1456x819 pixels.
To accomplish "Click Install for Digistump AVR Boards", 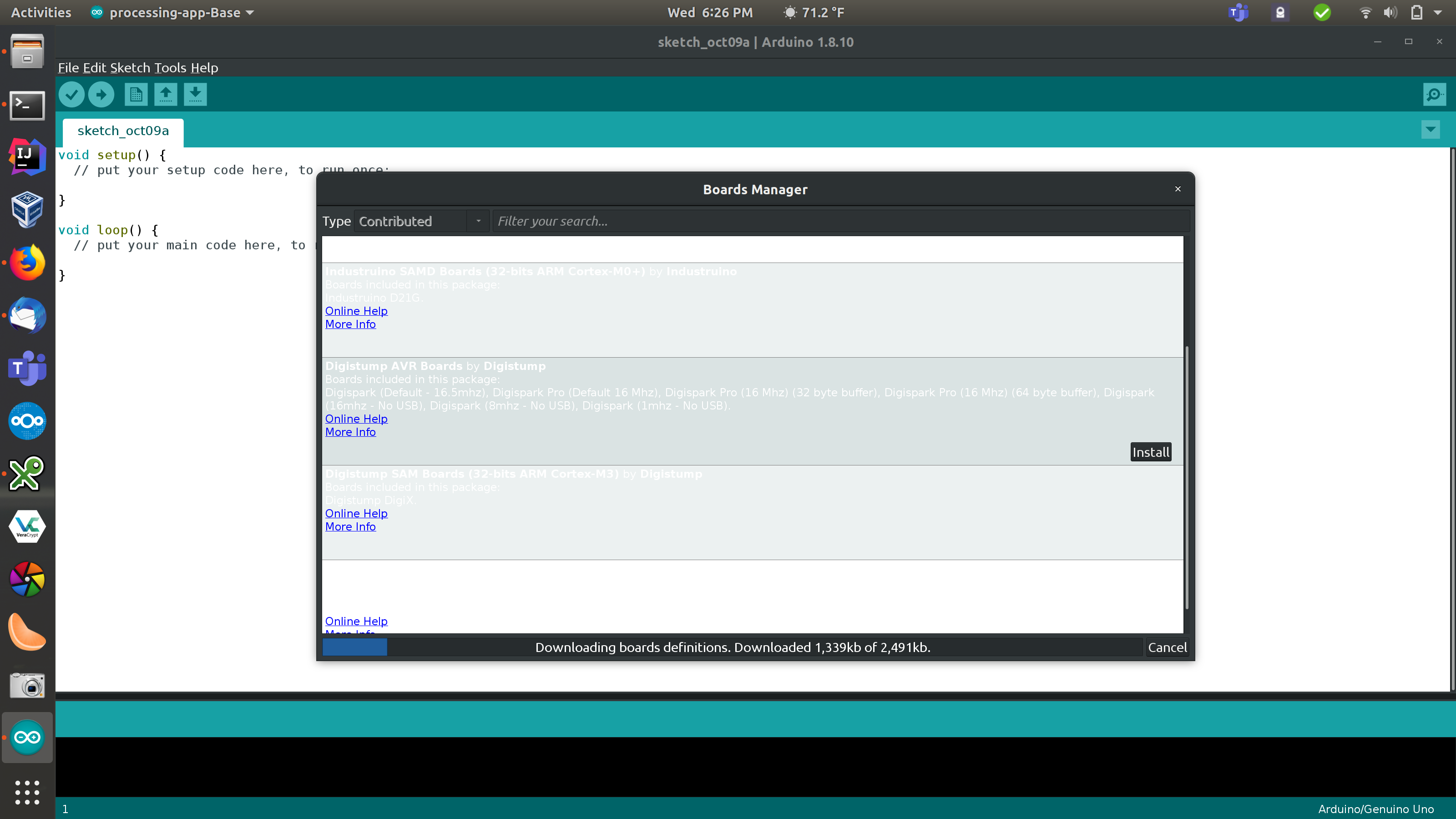I will (x=1150, y=452).
